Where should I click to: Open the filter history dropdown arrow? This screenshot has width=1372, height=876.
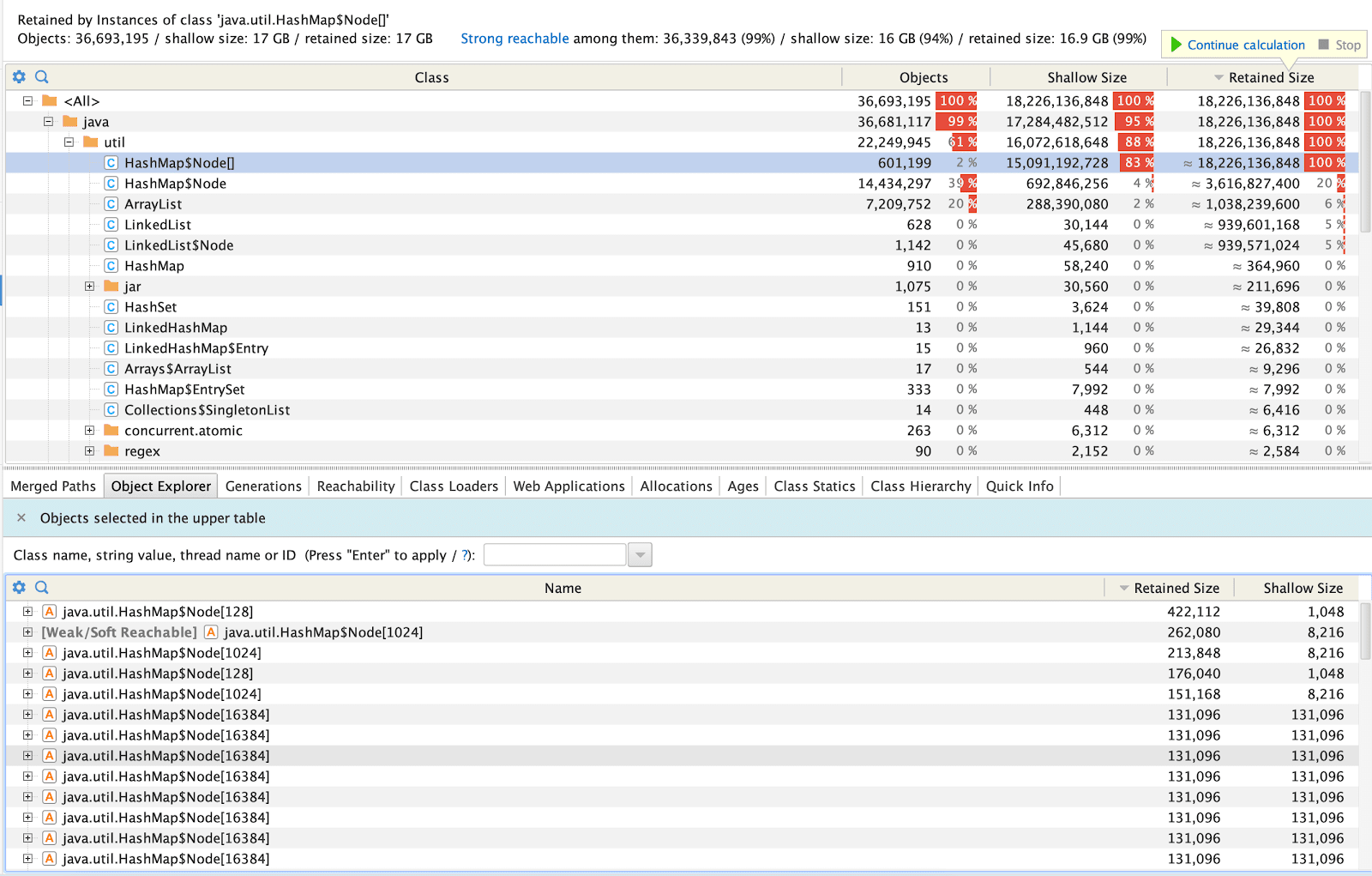(x=640, y=555)
